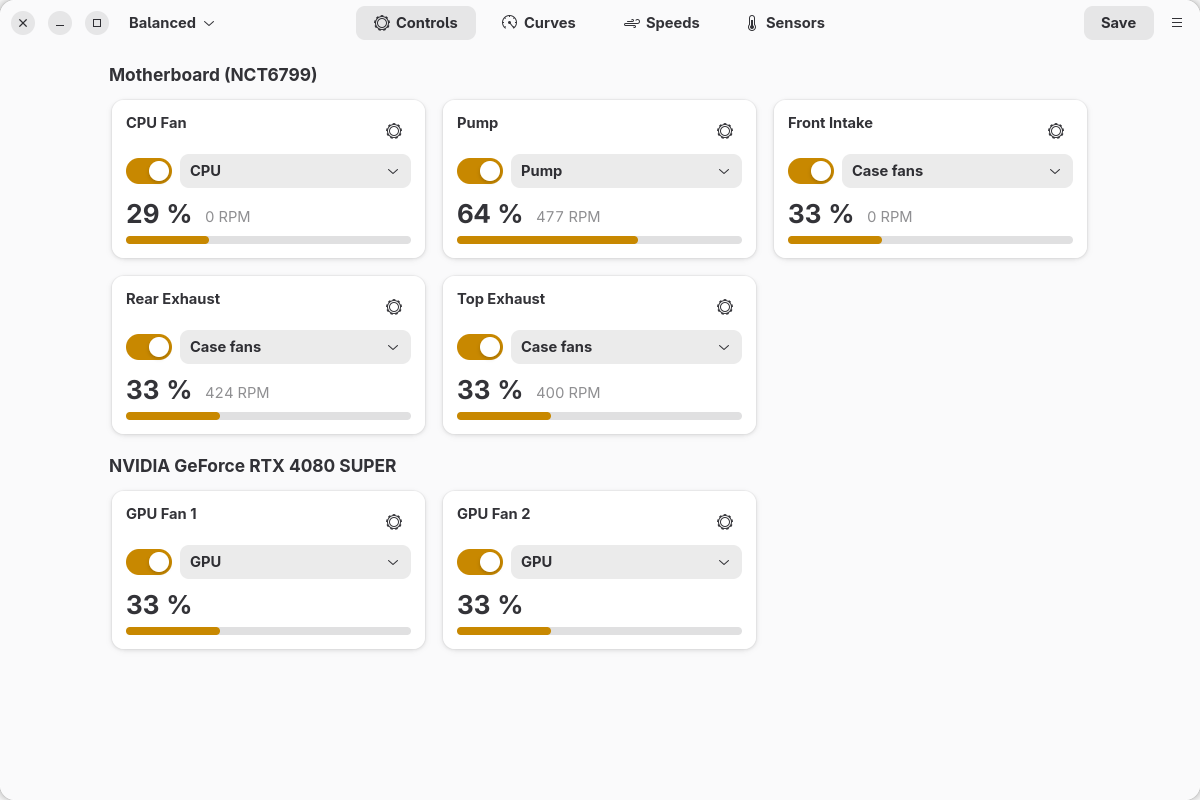This screenshot has height=800, width=1200.
Task: Click the Pump card title
Action: click(477, 123)
